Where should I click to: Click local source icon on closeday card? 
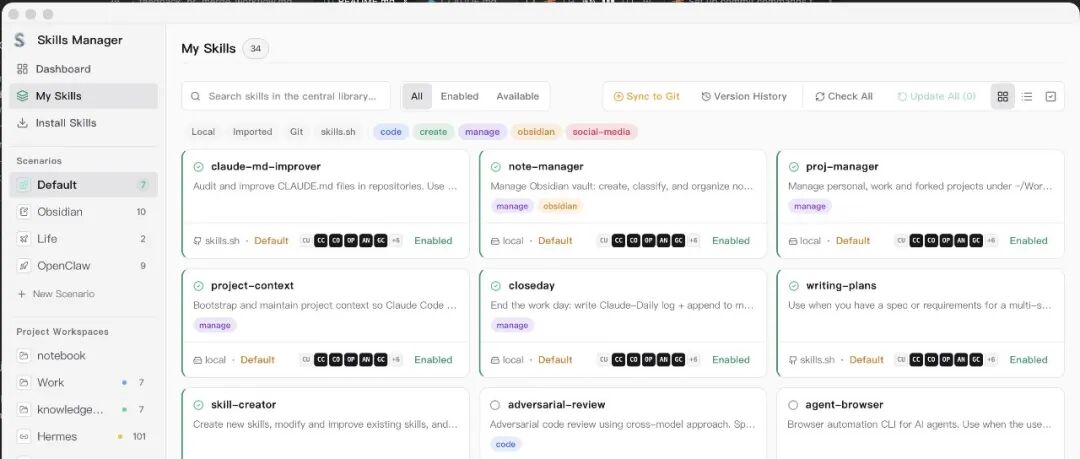tap(495, 360)
